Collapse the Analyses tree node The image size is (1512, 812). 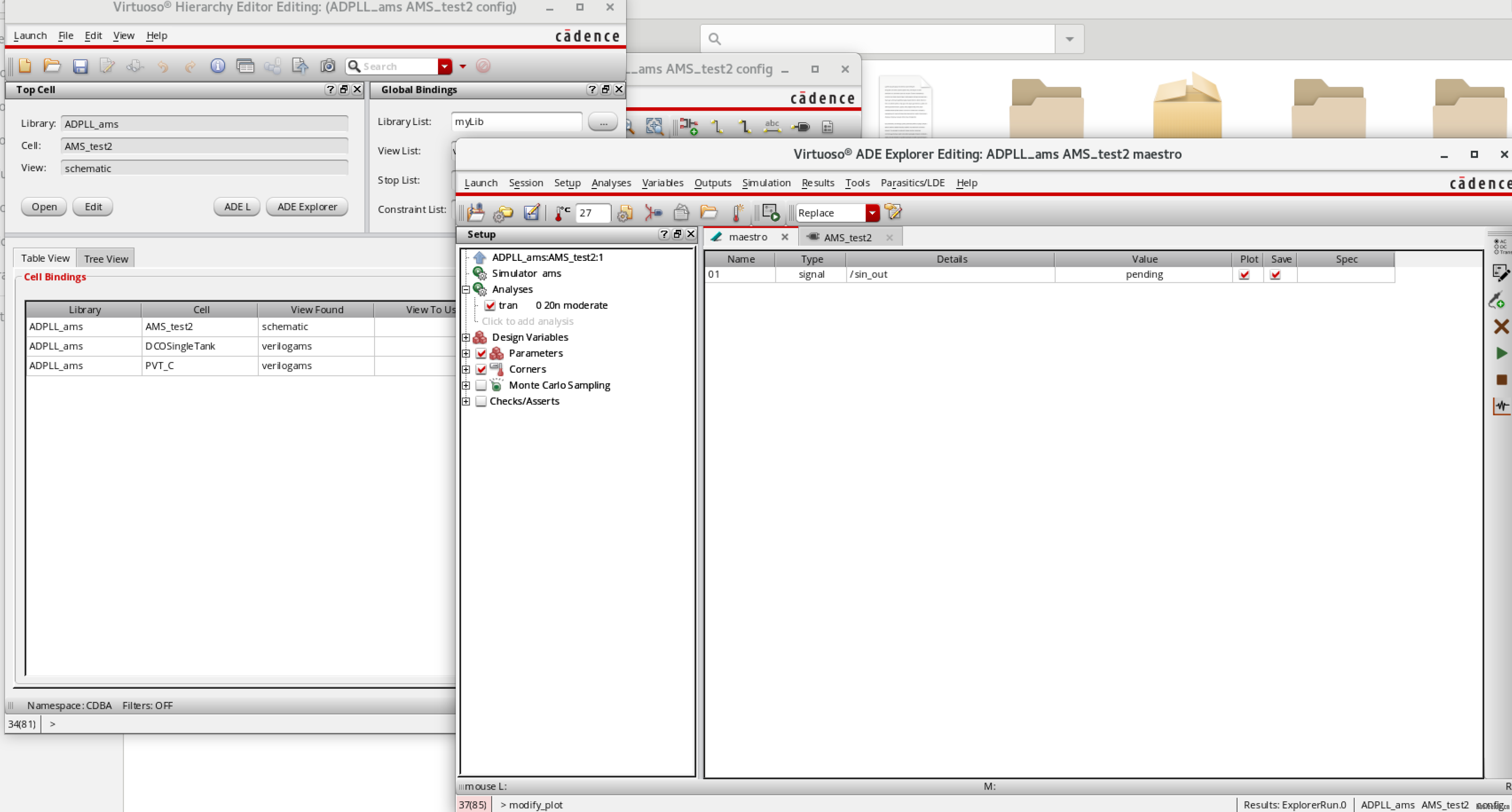pyautogui.click(x=466, y=289)
